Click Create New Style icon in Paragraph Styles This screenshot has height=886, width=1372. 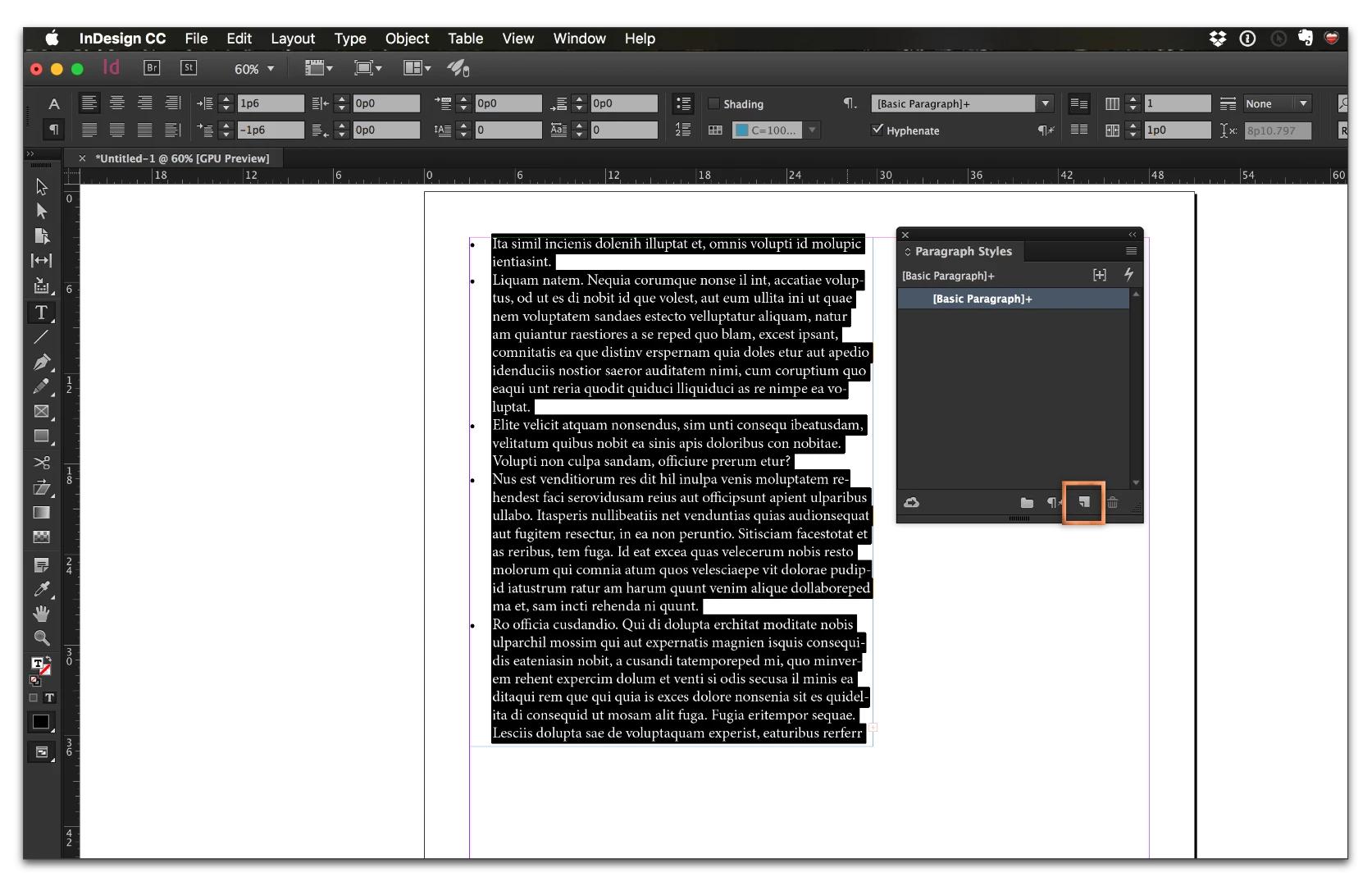(x=1084, y=502)
